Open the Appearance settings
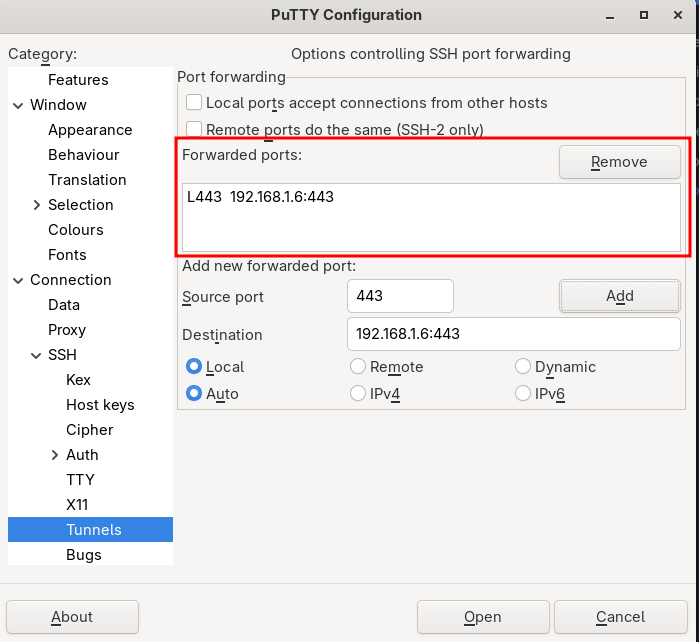Screen dimensions: 699x642 click(x=90, y=130)
